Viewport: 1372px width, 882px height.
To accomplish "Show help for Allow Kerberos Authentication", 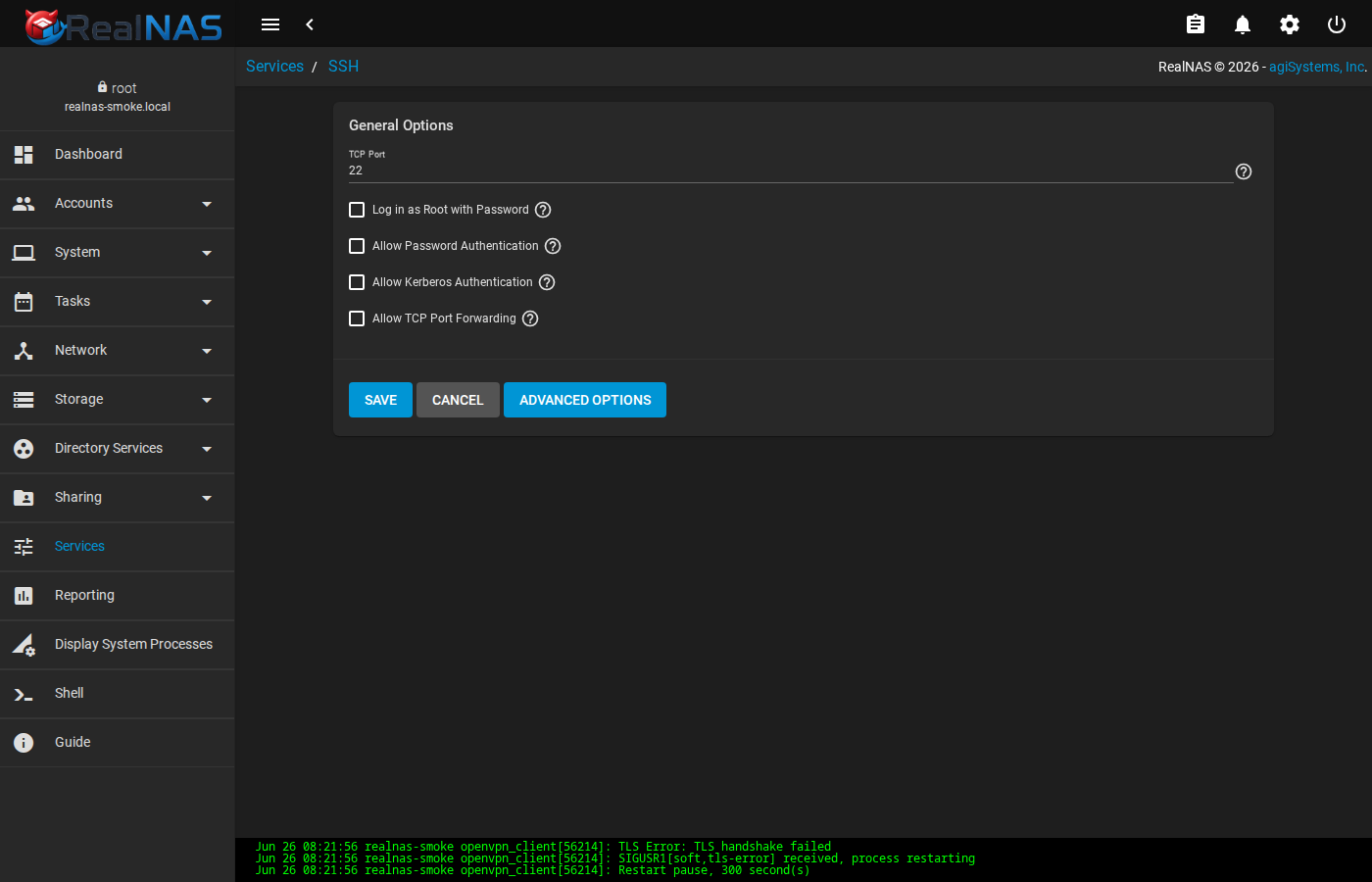I will [547, 282].
